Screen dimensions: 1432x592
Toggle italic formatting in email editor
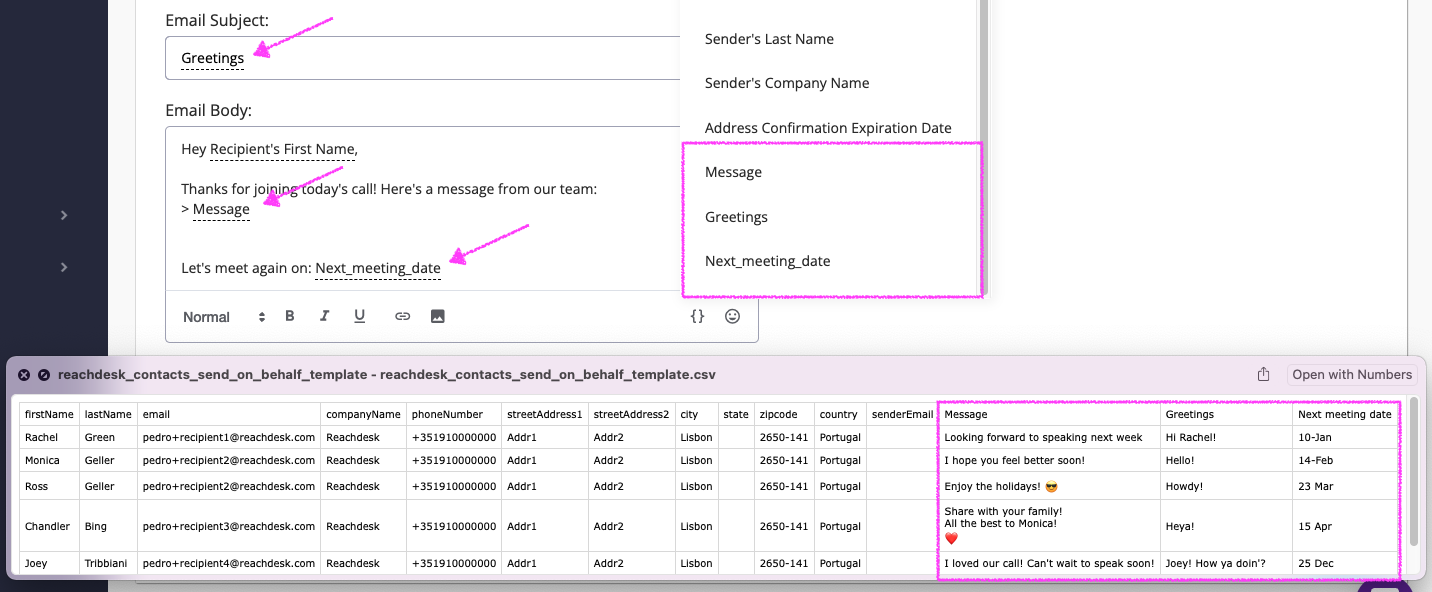point(324,316)
